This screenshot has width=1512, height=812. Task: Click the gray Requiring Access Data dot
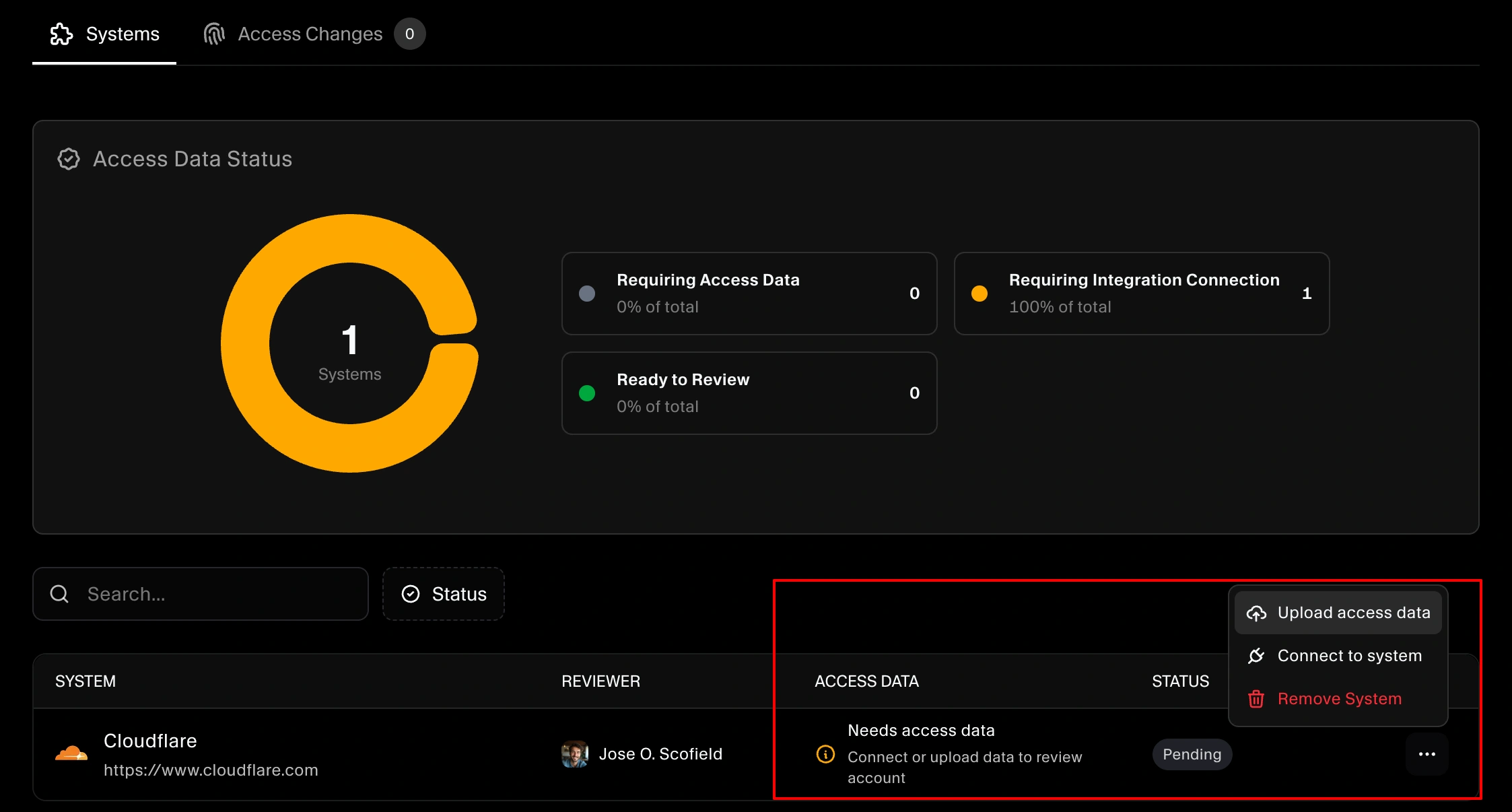click(587, 294)
